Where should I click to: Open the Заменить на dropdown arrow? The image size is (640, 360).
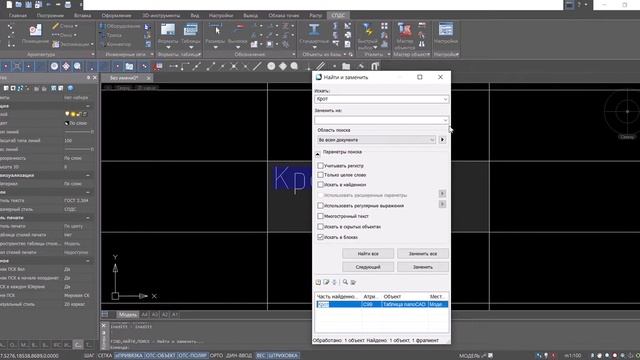[x=445, y=120]
